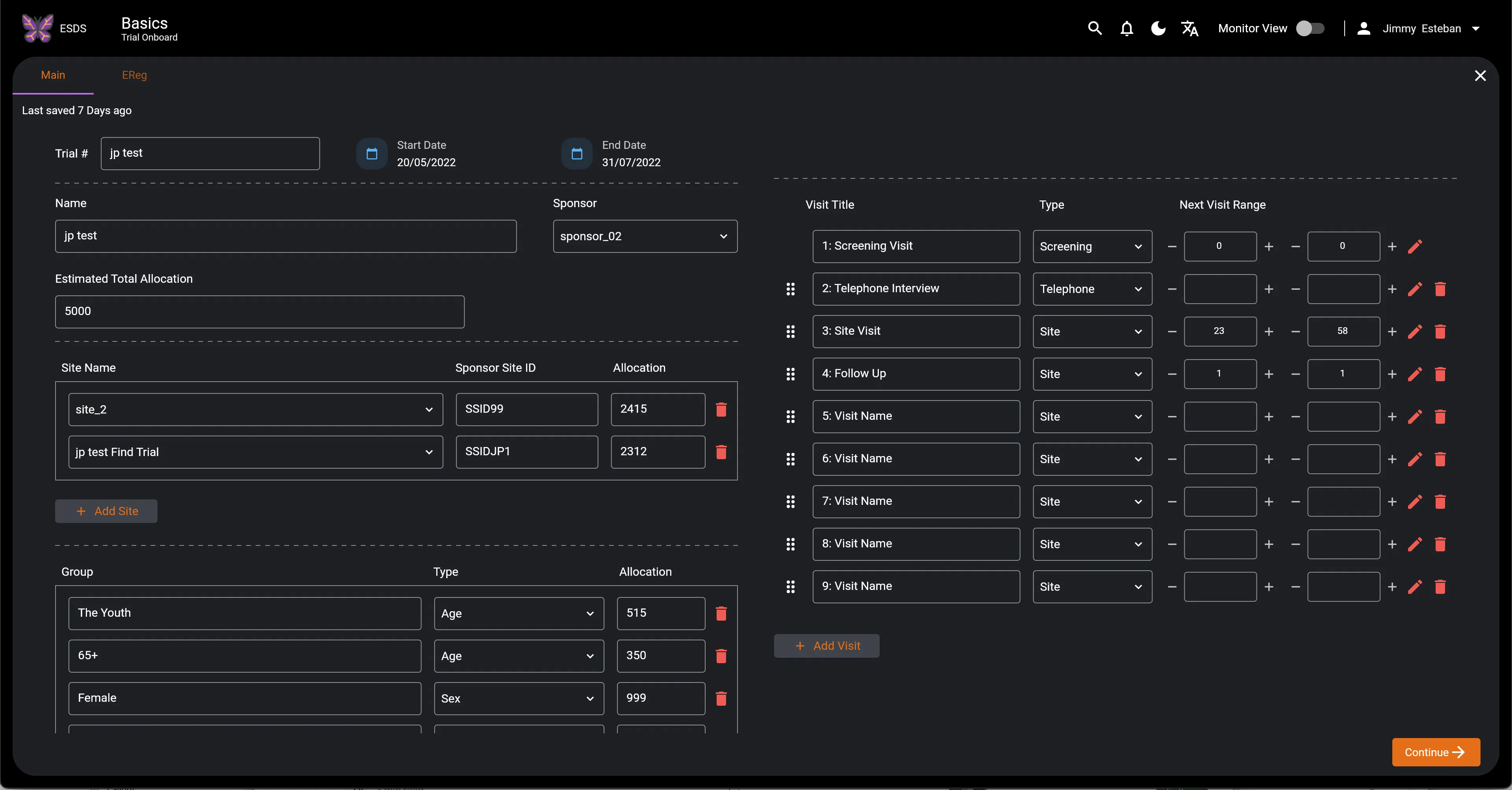This screenshot has width=1512, height=790.
Task: Grab the drag handle for 9: Visit Name
Action: click(x=791, y=587)
